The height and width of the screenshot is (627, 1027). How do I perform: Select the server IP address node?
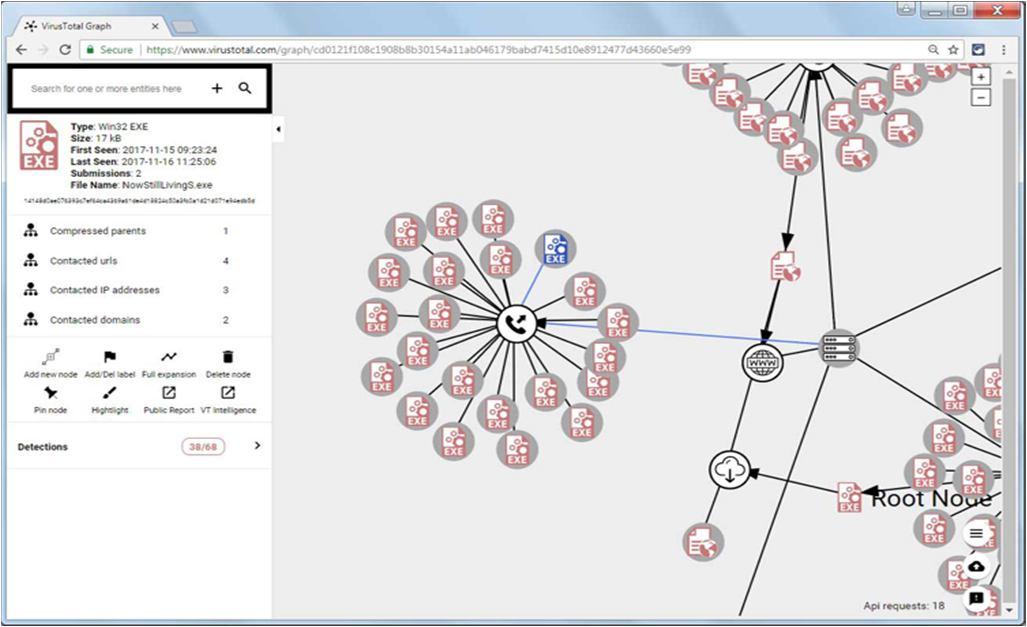pos(839,349)
